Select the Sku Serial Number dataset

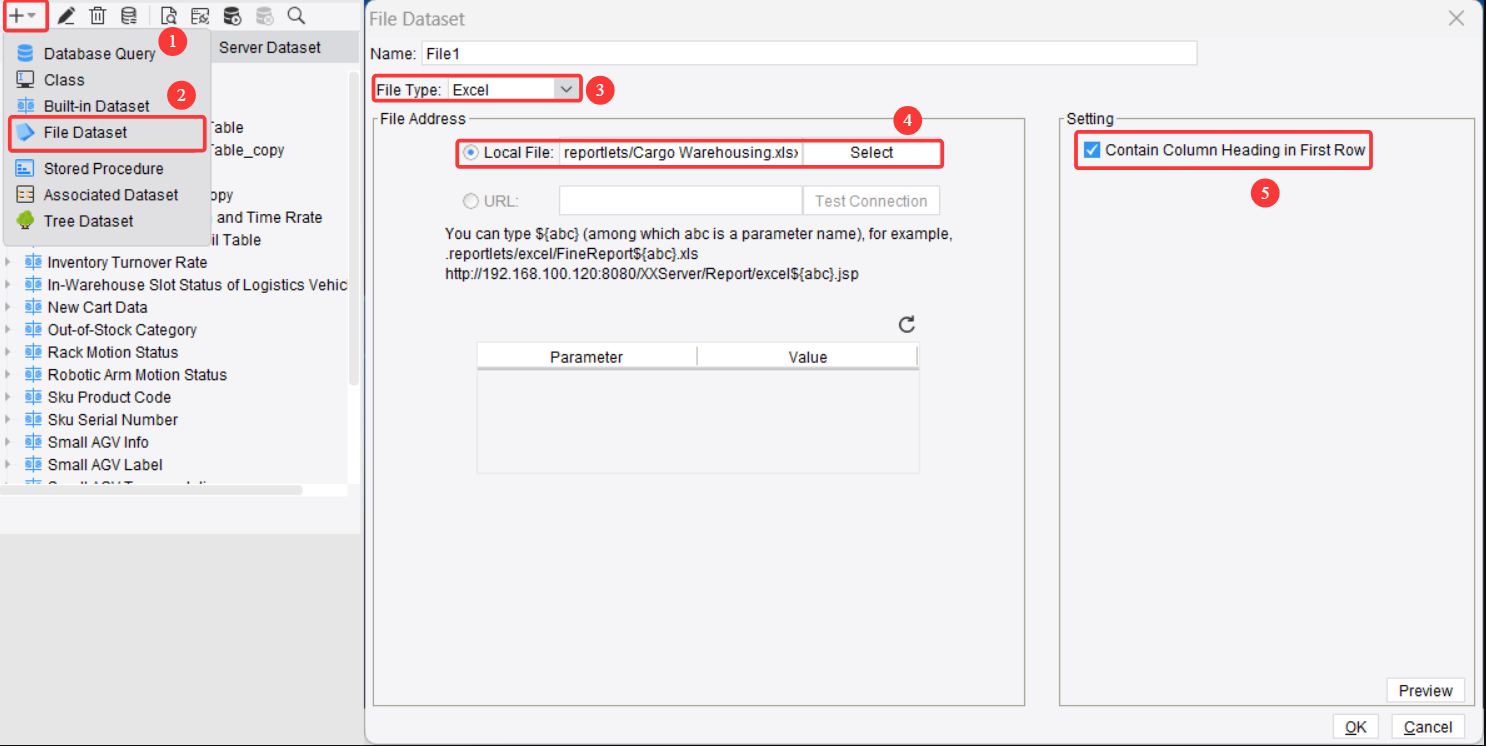(x=113, y=420)
